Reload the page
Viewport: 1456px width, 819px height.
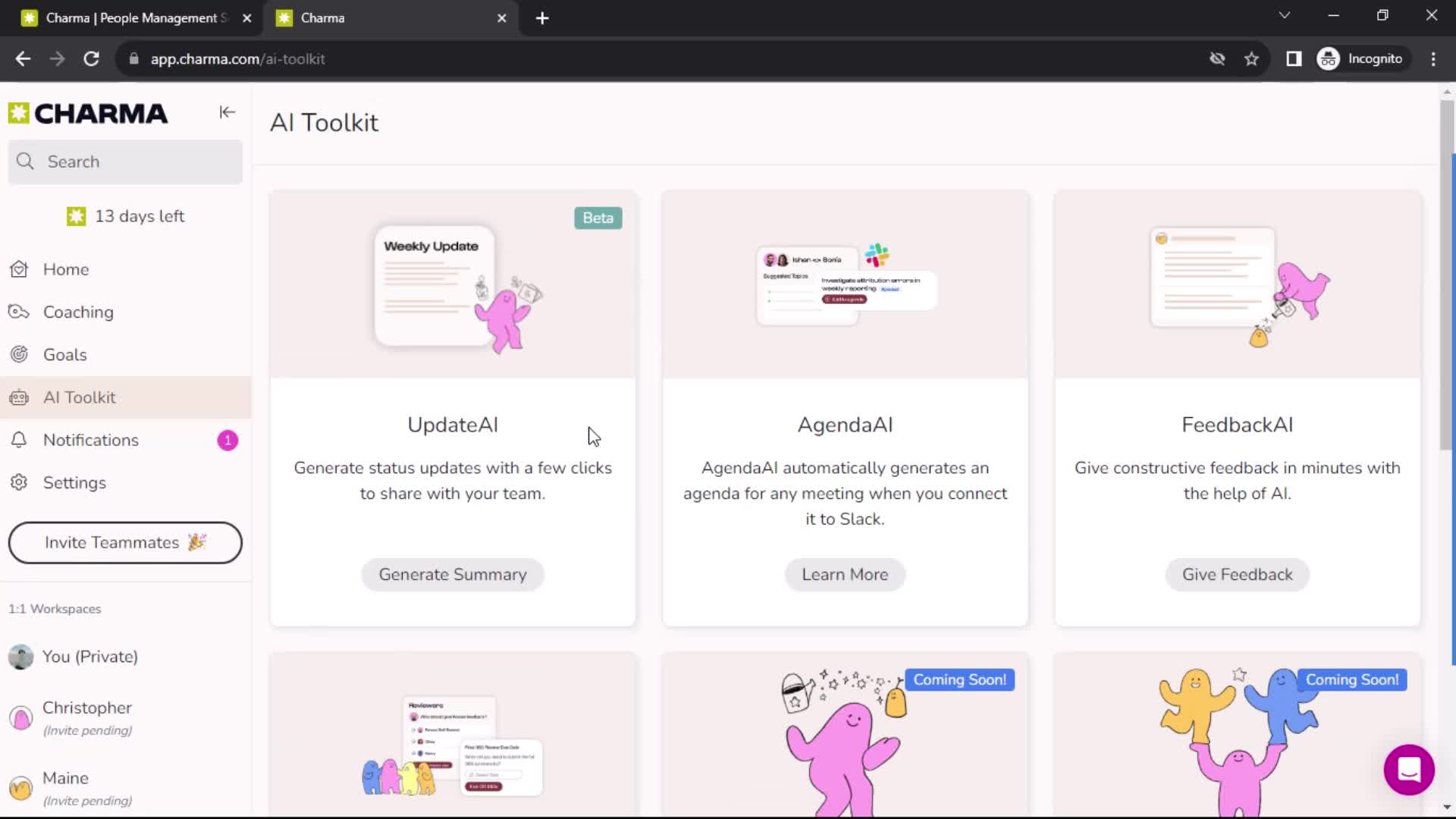pos(92,58)
